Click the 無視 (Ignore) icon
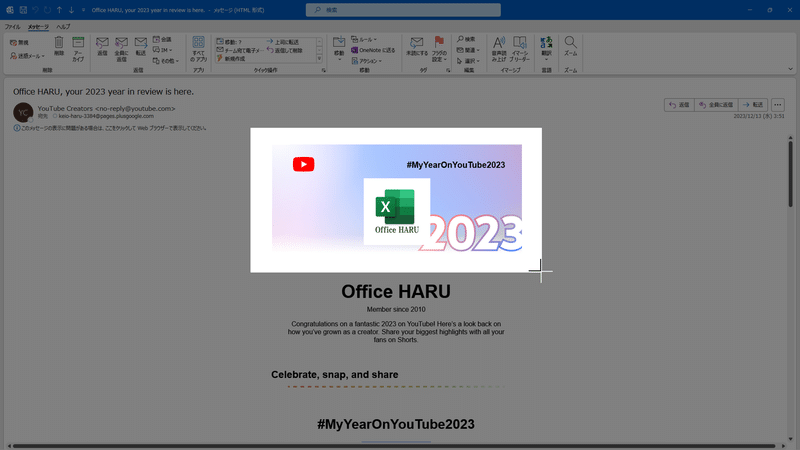 pos(19,43)
